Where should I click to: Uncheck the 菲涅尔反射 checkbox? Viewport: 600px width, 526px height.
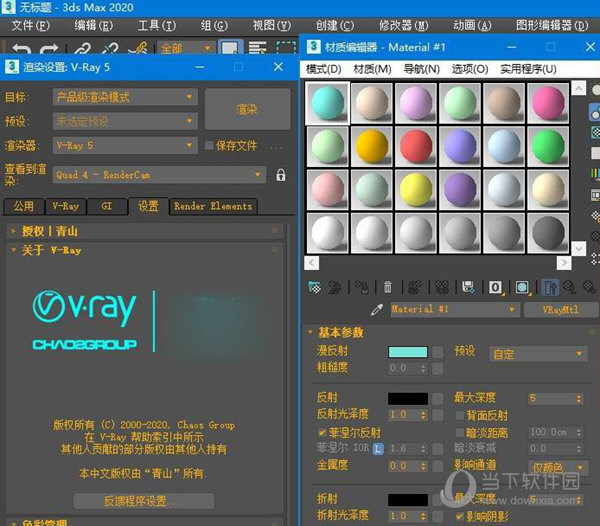point(322,433)
